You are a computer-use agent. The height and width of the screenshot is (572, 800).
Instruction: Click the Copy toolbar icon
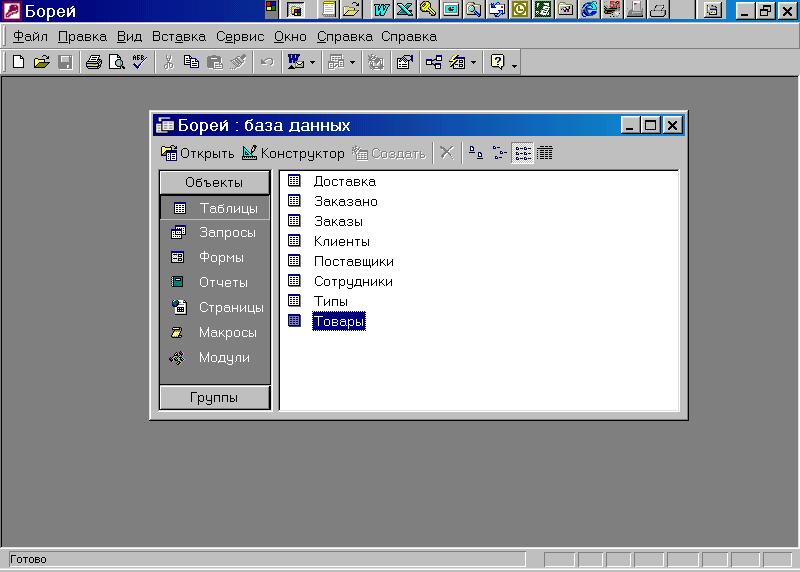tap(191, 62)
